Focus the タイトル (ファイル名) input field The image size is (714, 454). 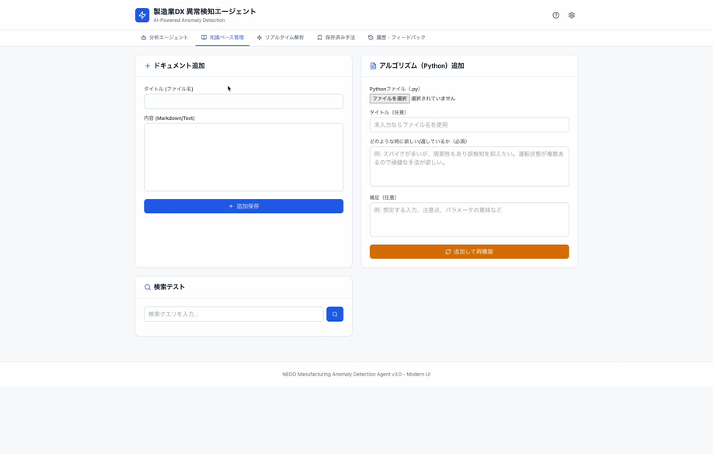point(244,102)
